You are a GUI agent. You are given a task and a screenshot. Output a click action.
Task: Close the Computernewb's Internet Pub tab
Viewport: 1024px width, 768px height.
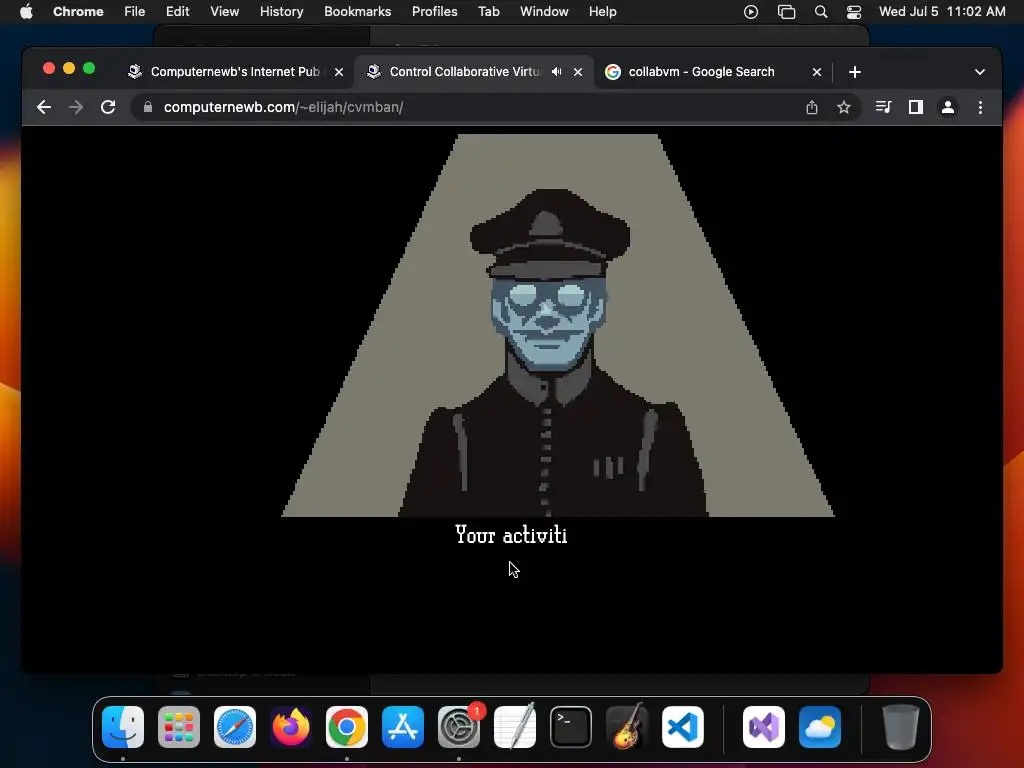point(339,72)
